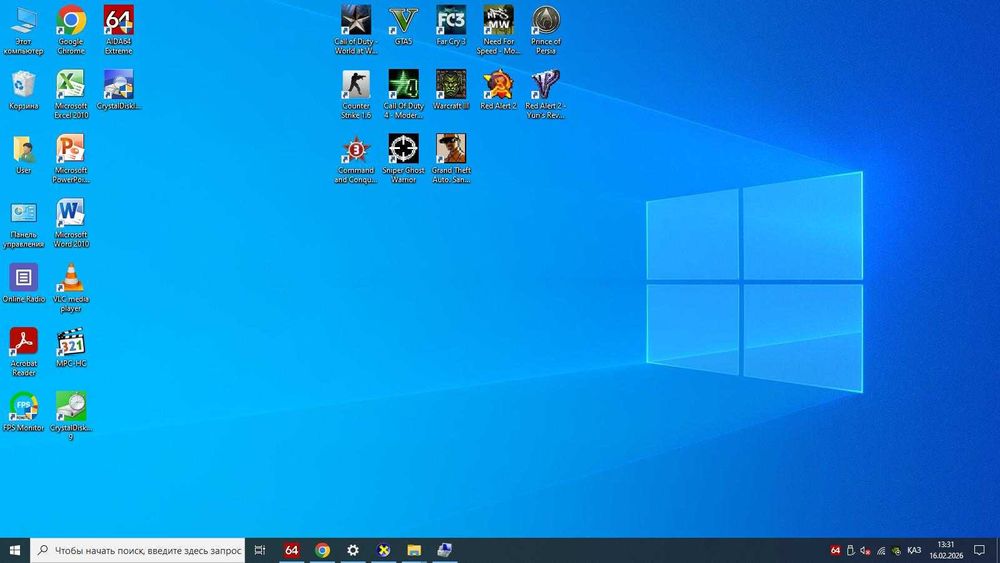Select the Корзина recycle bin icon

click(24, 91)
